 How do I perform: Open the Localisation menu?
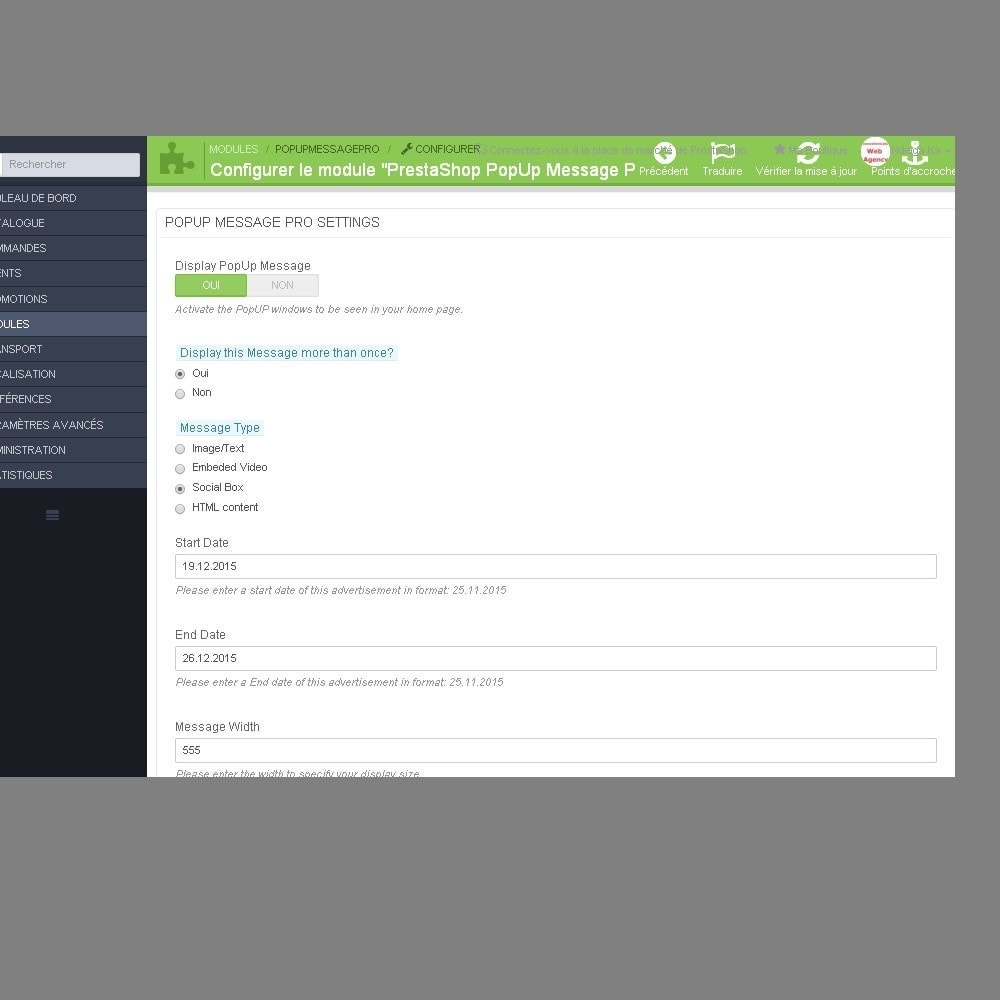tap(73, 374)
